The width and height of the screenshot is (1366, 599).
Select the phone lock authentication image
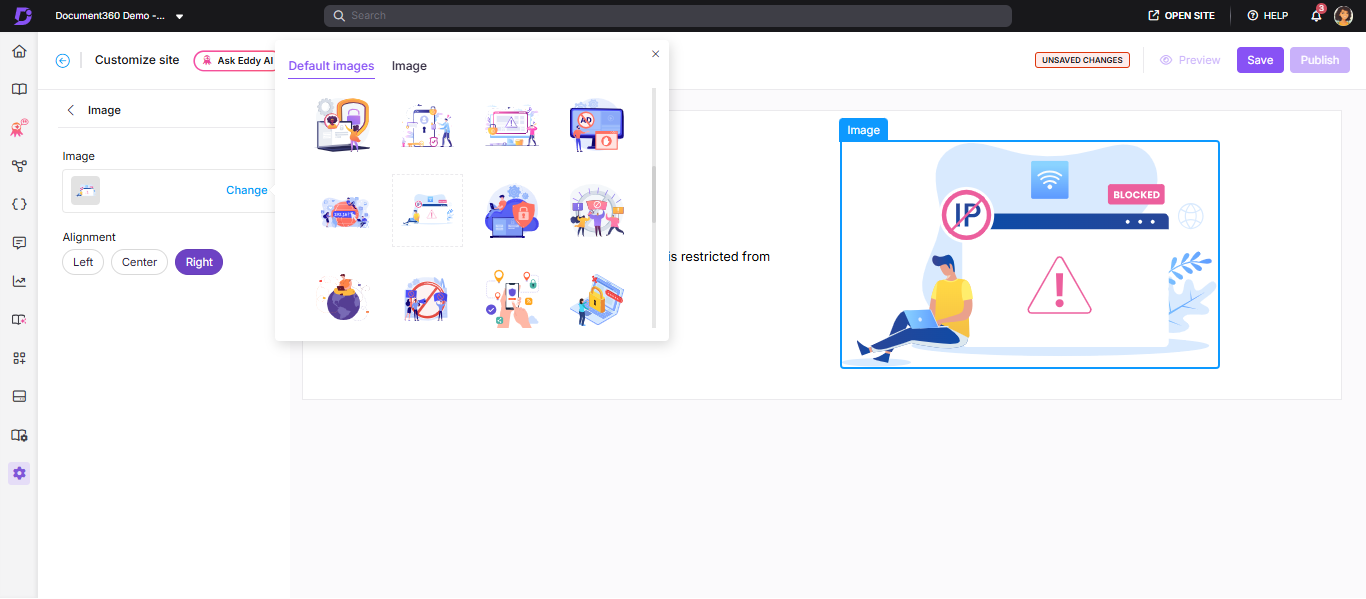[x=428, y=125]
